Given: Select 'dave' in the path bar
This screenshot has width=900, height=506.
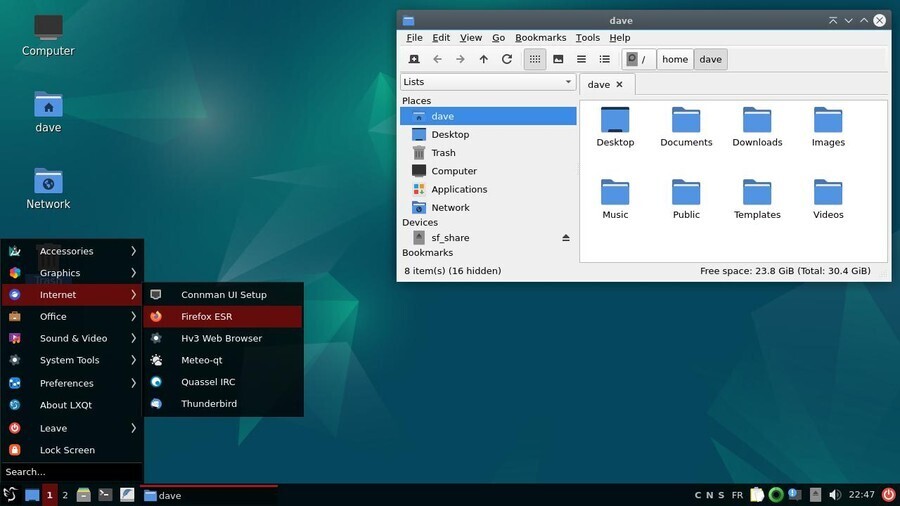Looking at the screenshot, I should click(x=711, y=59).
